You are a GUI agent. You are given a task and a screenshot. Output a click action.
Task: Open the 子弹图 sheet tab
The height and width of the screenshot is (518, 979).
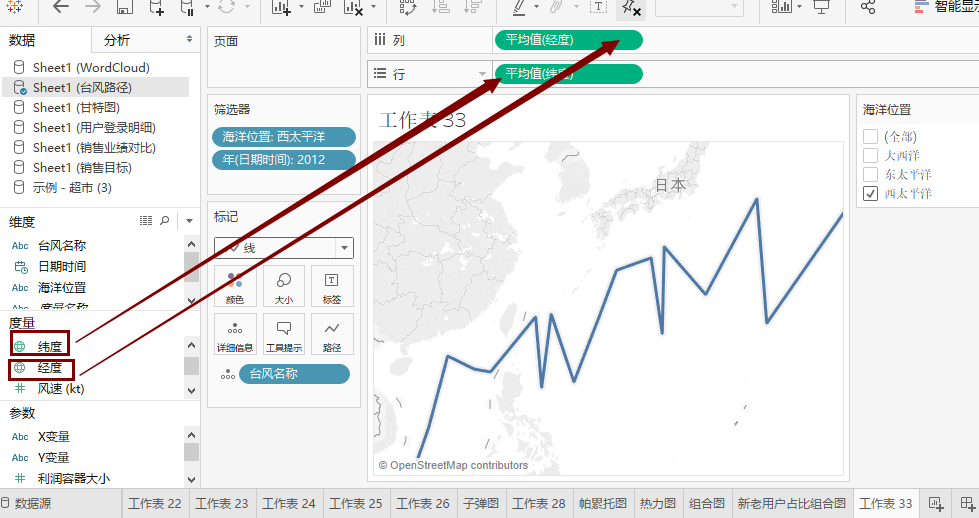(x=481, y=504)
